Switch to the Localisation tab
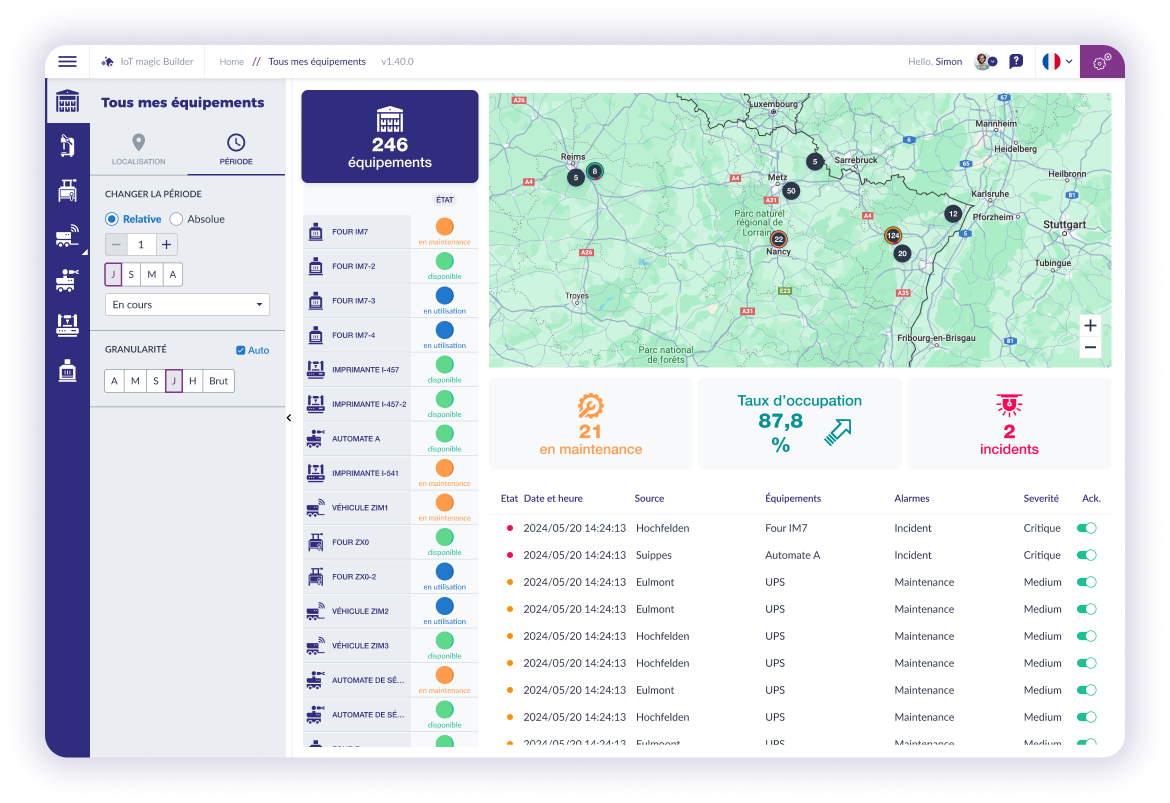 pyautogui.click(x=138, y=150)
